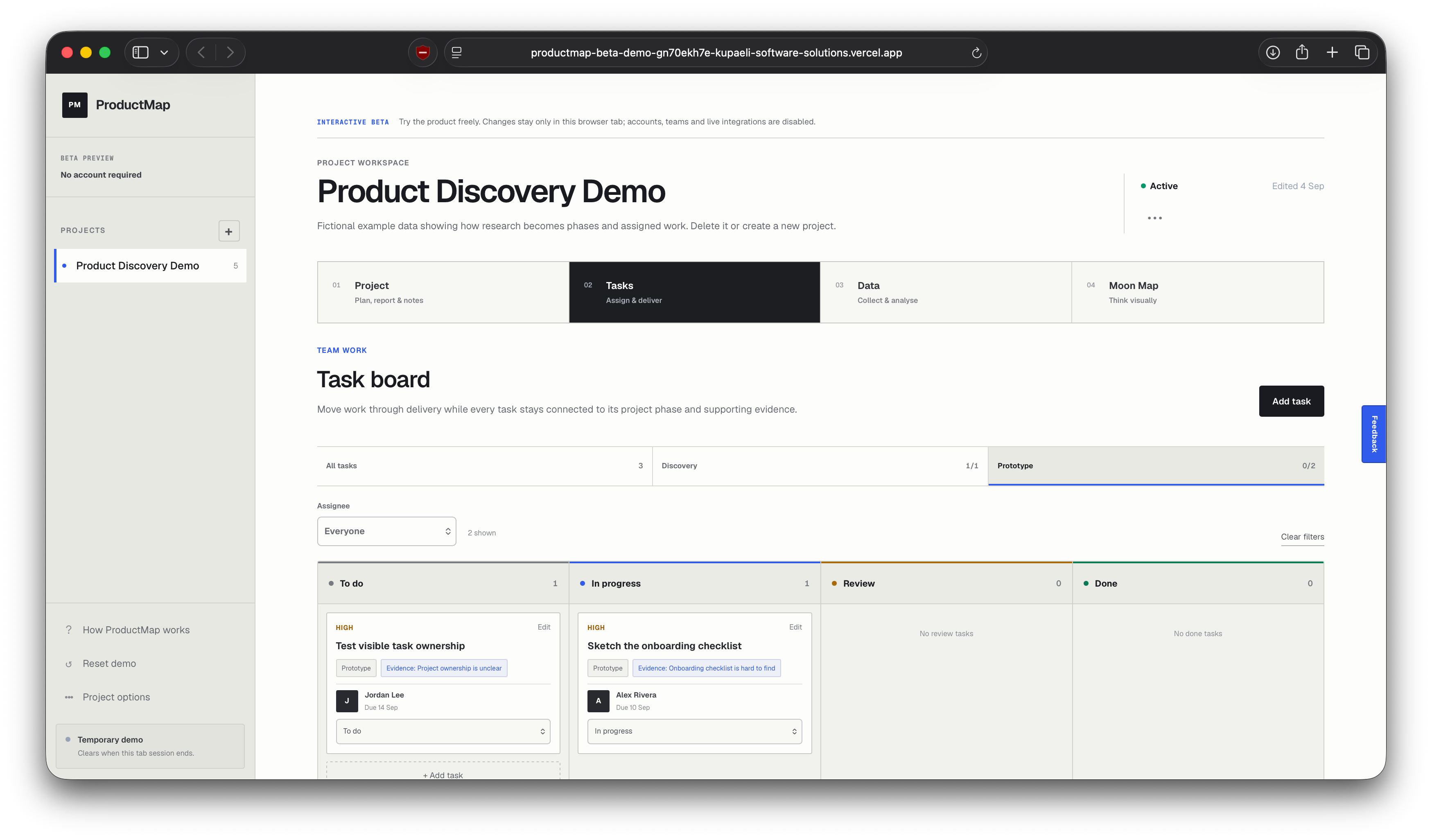
Task: Click 2 shown count text
Action: [482, 533]
